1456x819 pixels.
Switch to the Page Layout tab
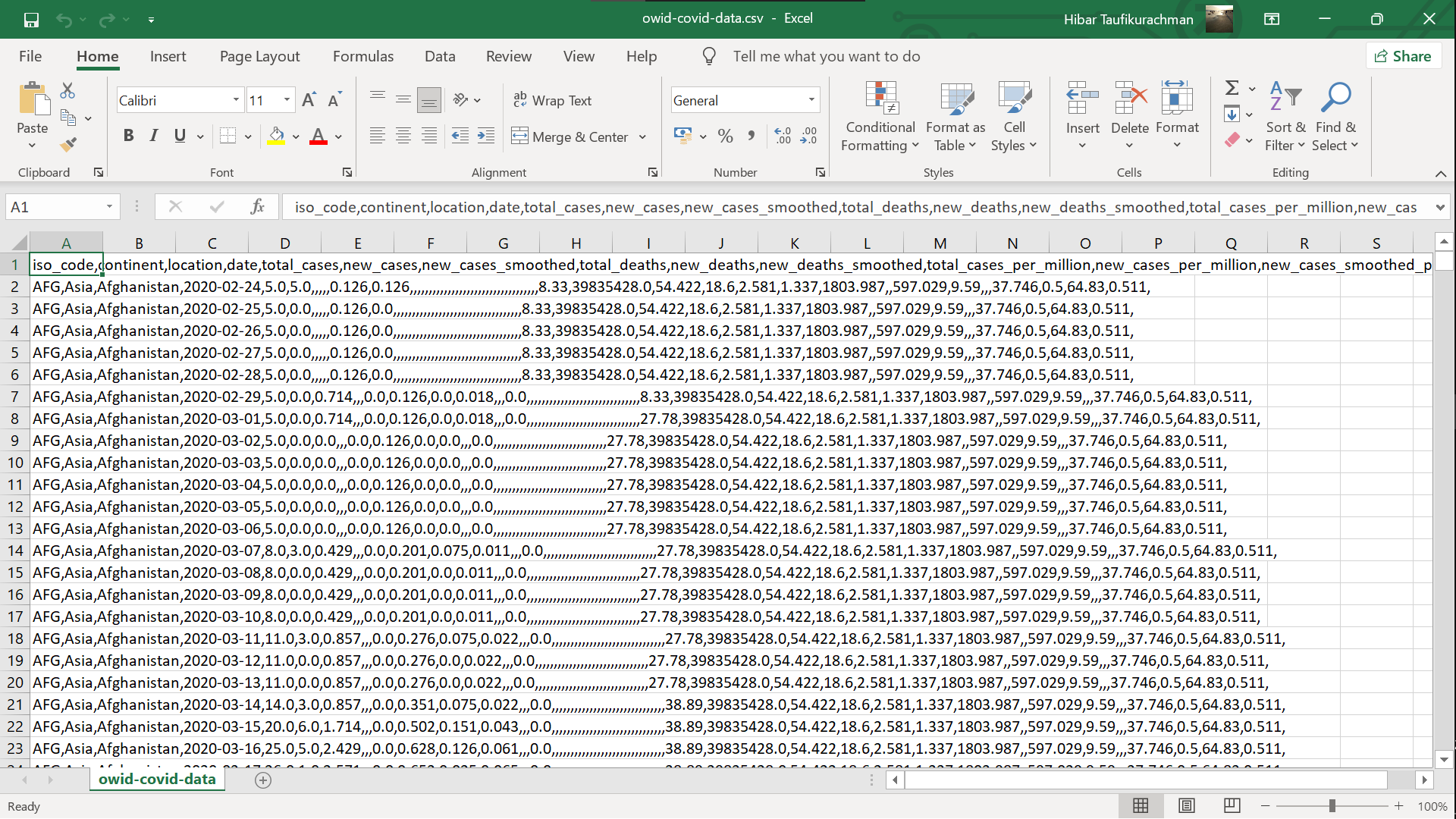coord(259,56)
